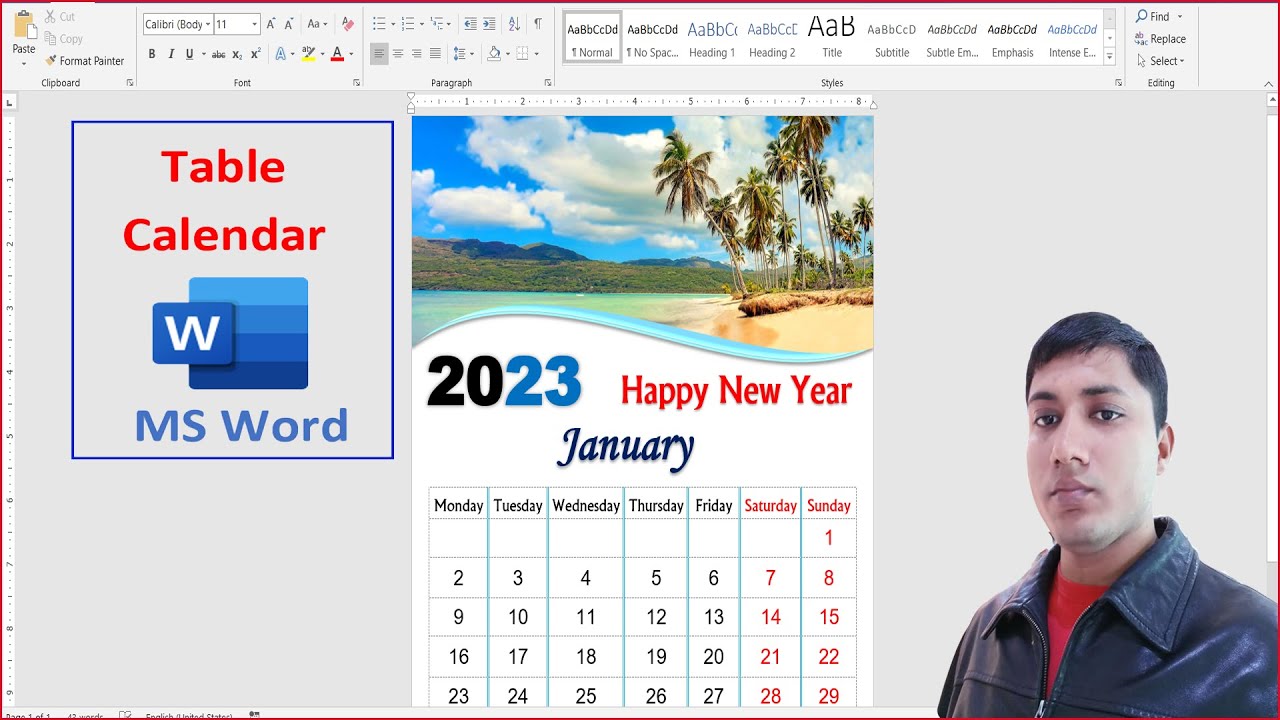Screen dimensions: 1280x720
Task: Justify paragraph text
Action: point(435,54)
